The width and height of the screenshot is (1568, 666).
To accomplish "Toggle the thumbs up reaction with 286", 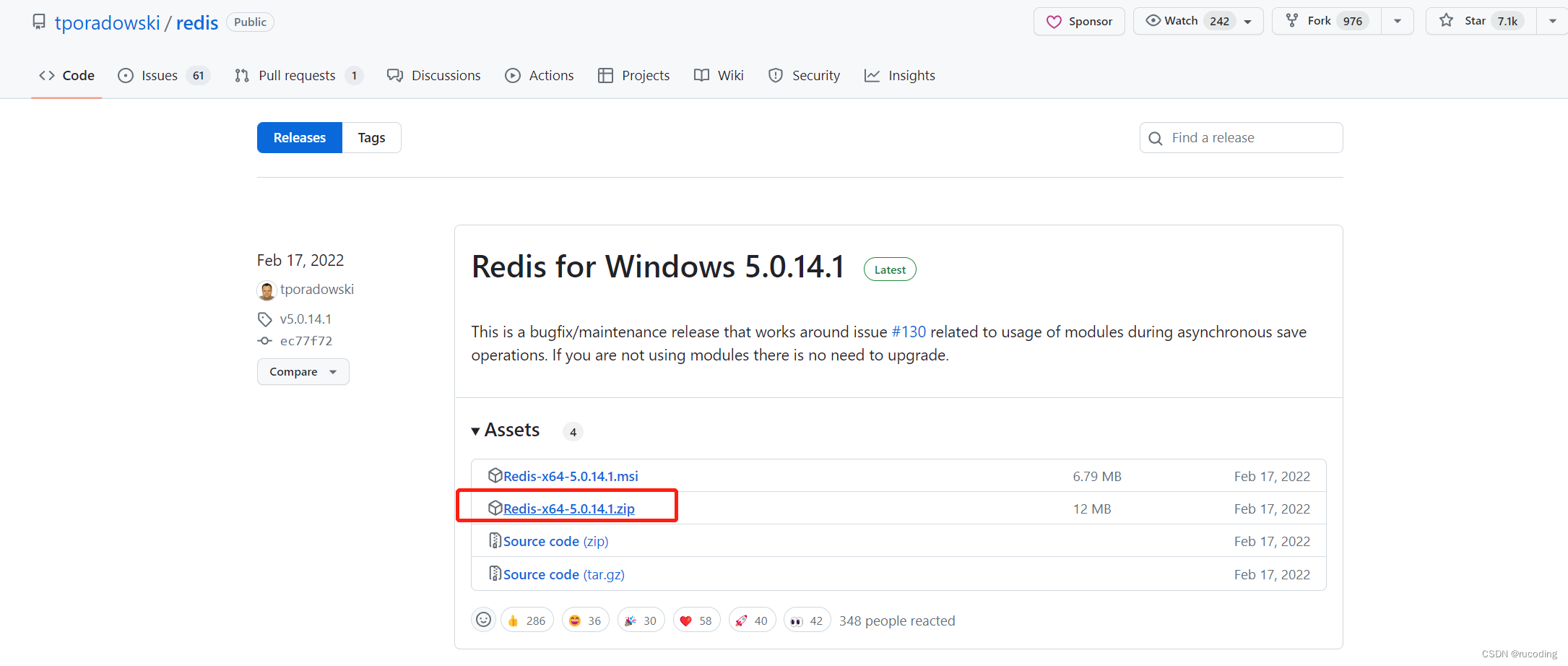I will click(x=527, y=620).
